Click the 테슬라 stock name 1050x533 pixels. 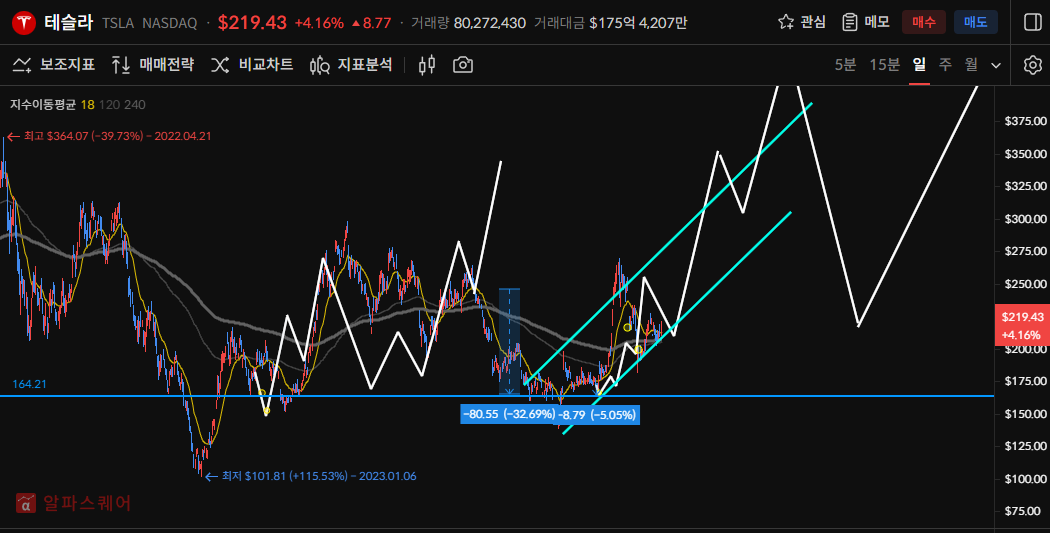tap(69, 23)
